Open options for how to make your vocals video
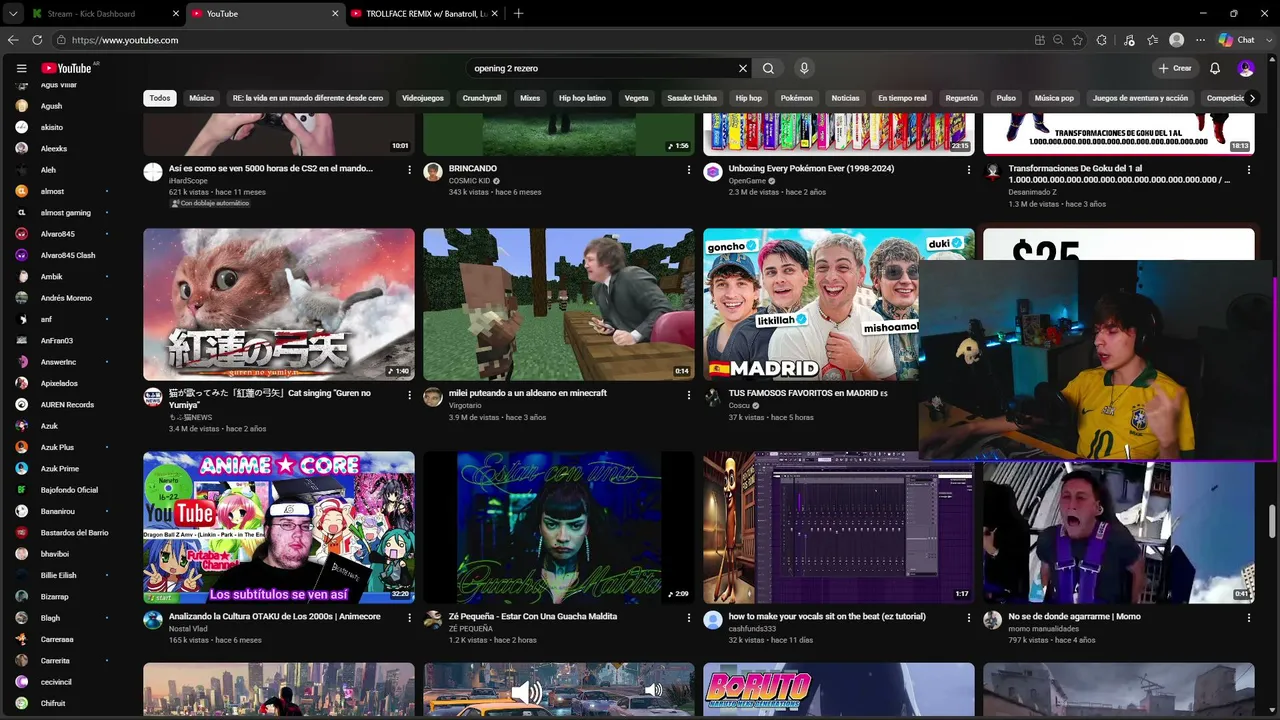Screen dimensions: 1280x720 pos(968,617)
